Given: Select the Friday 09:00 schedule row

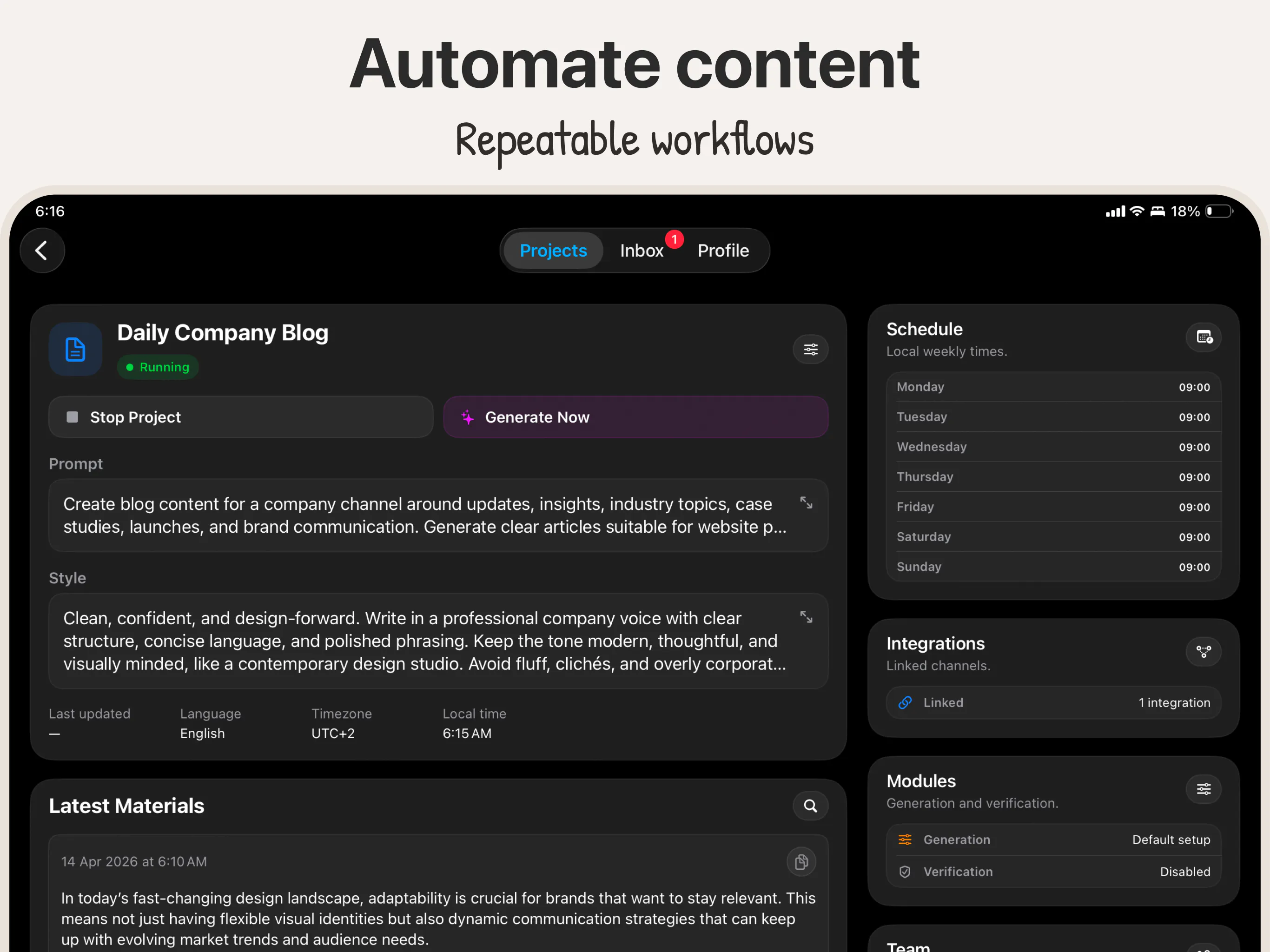Looking at the screenshot, I should (x=1053, y=506).
